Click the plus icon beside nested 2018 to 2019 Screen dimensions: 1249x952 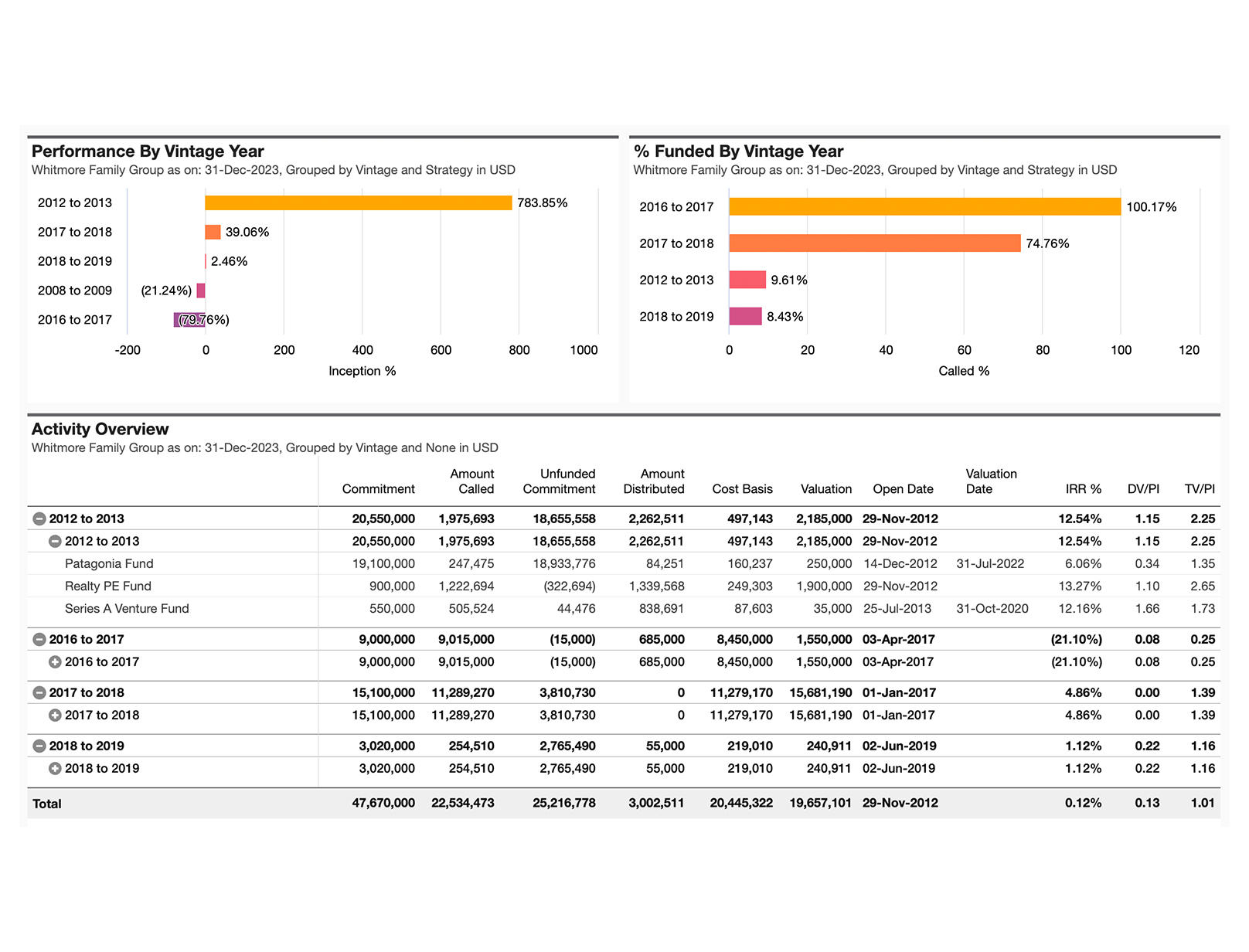55,769
